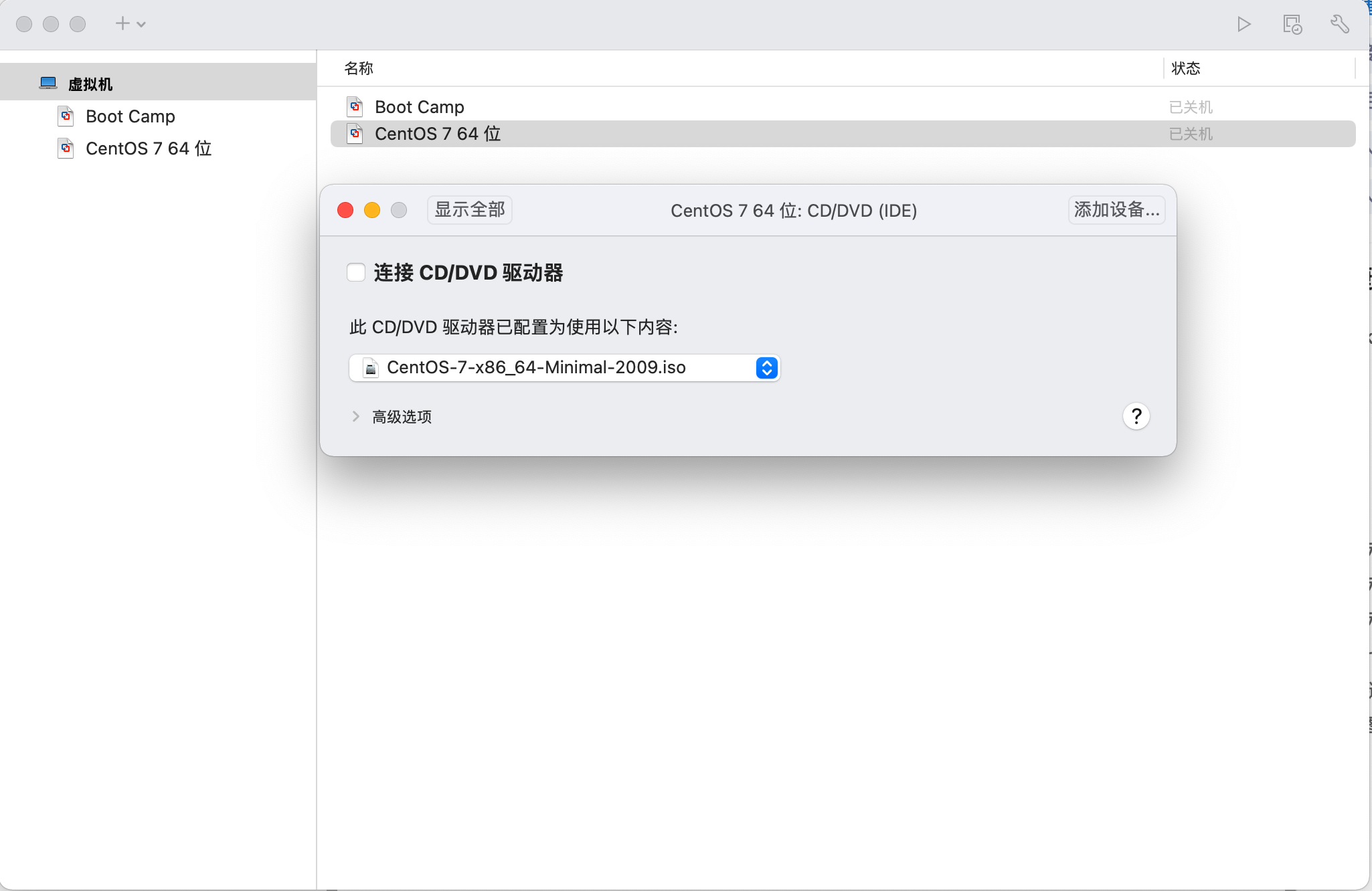
Task: Close the CD/DVD settings dialog
Action: coord(345,211)
